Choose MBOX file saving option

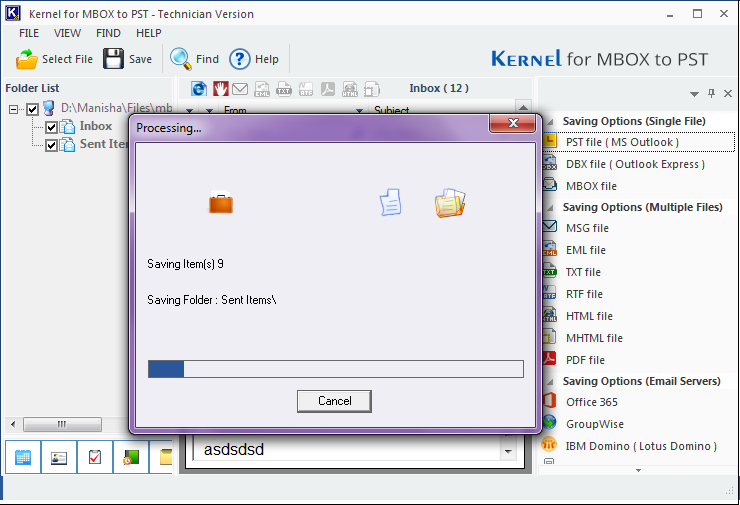(x=591, y=186)
